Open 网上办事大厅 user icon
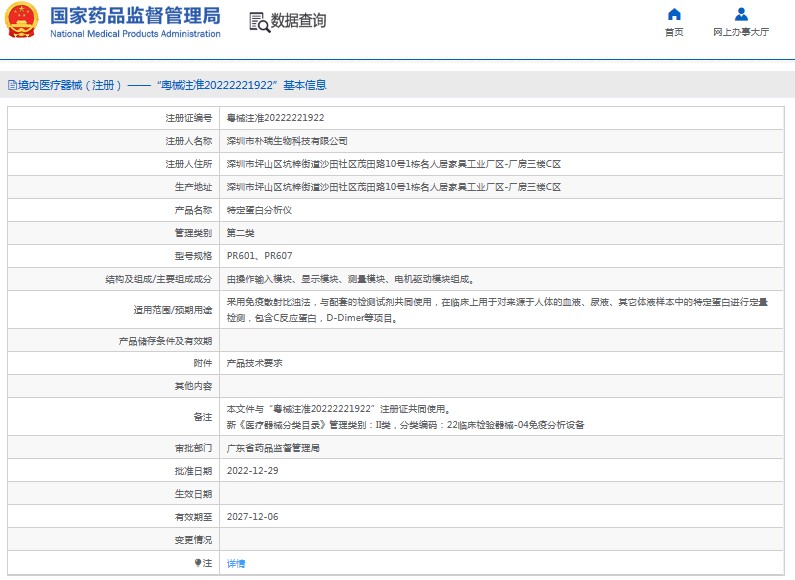795x580 pixels. tap(741, 14)
